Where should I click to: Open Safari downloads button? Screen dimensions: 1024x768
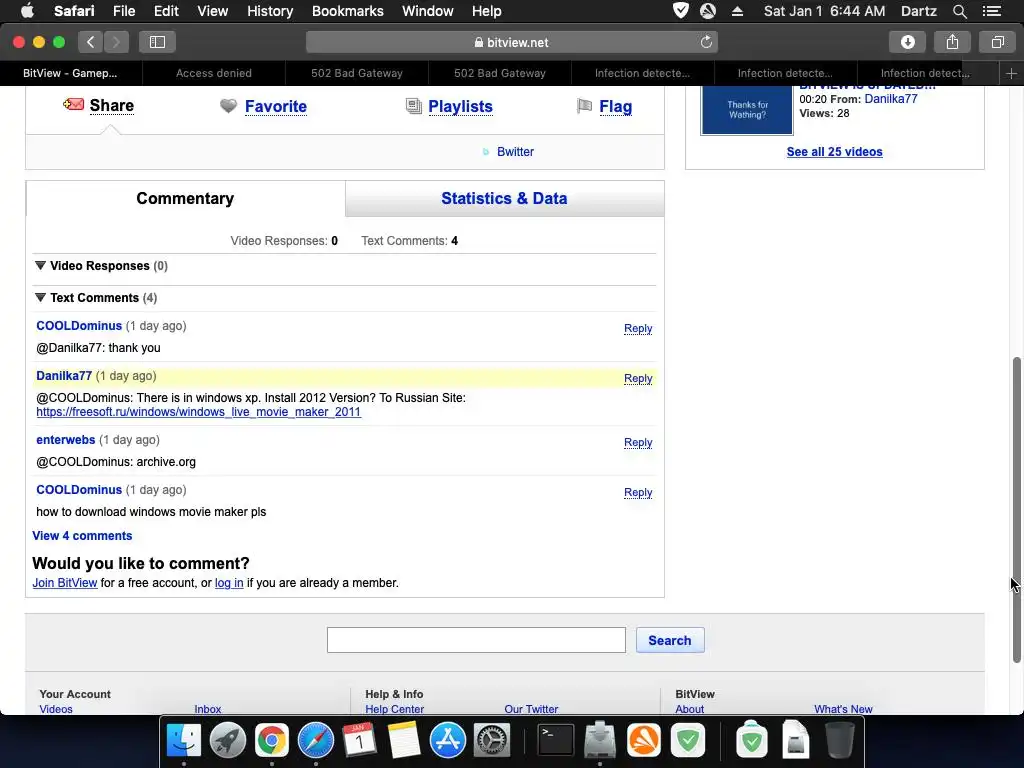[907, 42]
